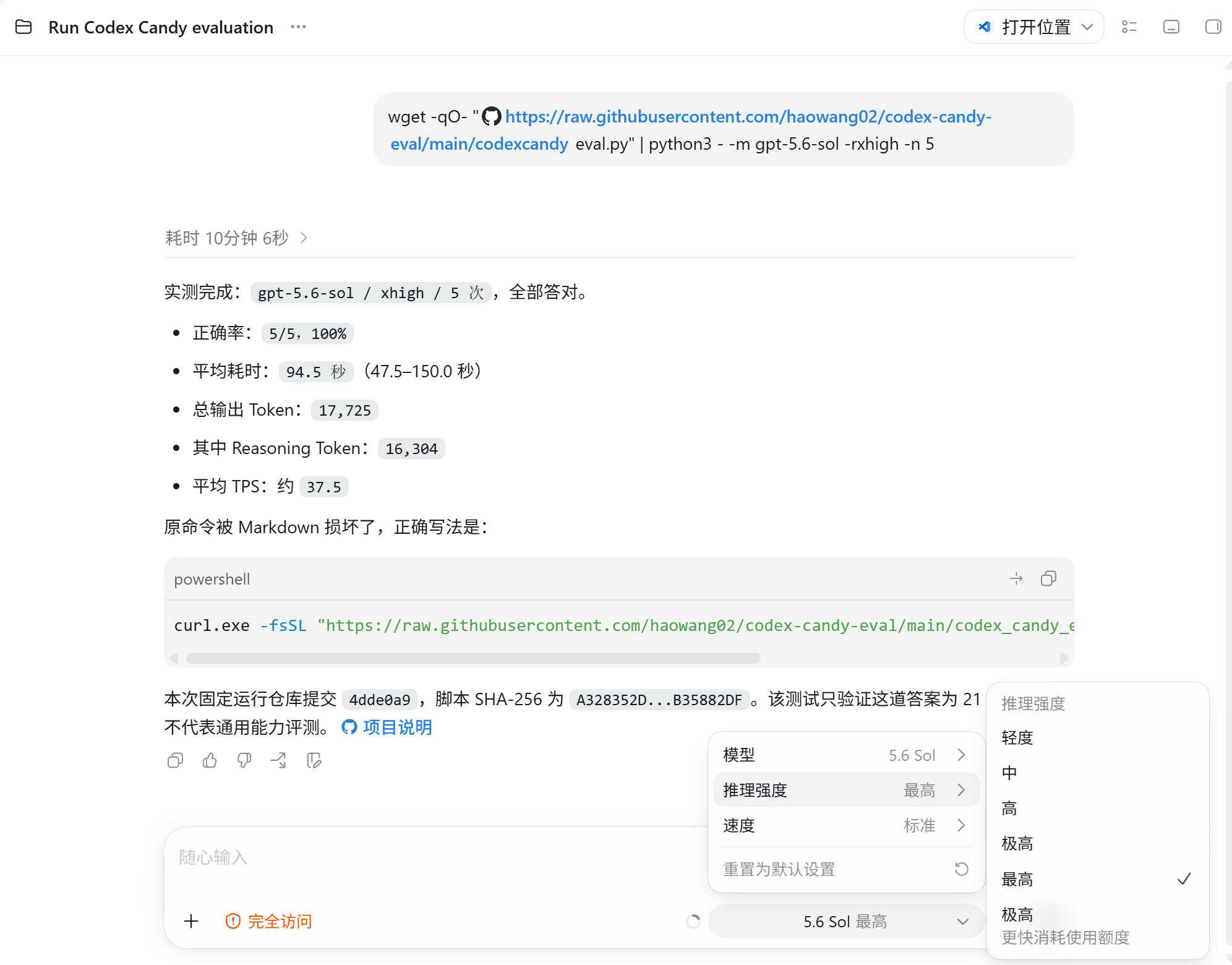This screenshot has height=965, width=1232.
Task: Click the 5/5, 100% accuracy value
Action: click(307, 334)
